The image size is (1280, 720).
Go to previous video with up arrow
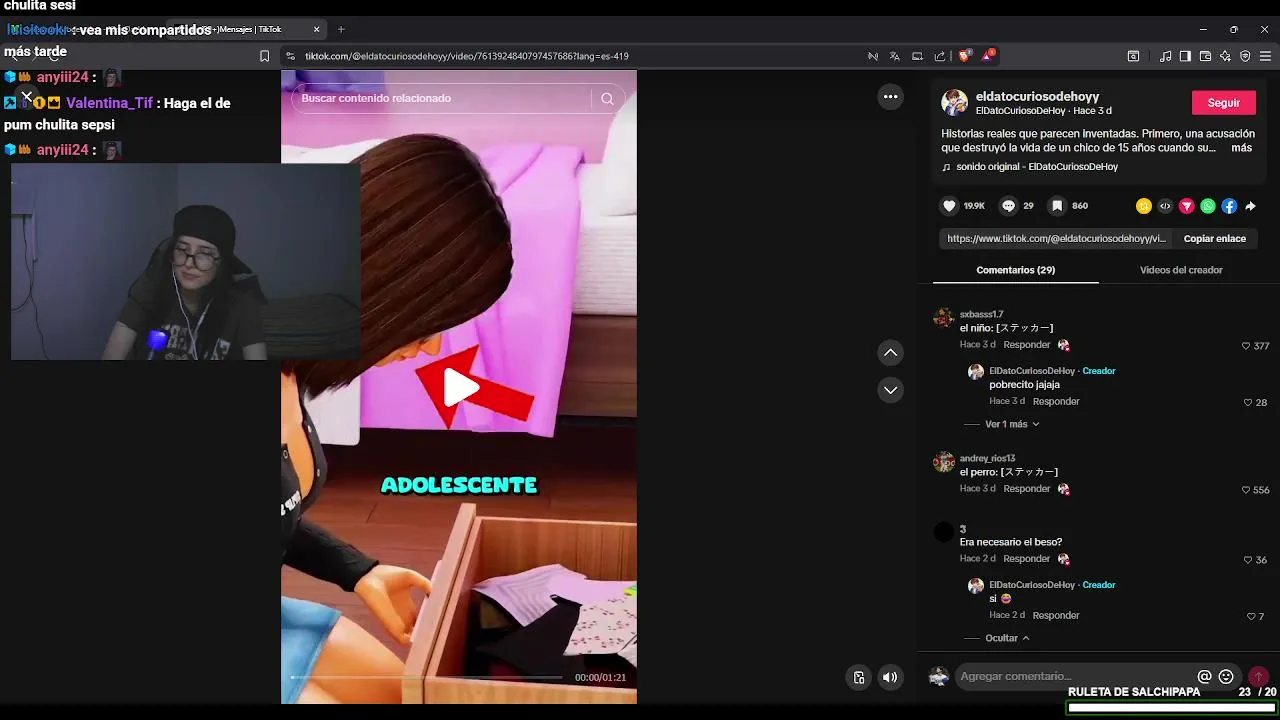coord(890,353)
